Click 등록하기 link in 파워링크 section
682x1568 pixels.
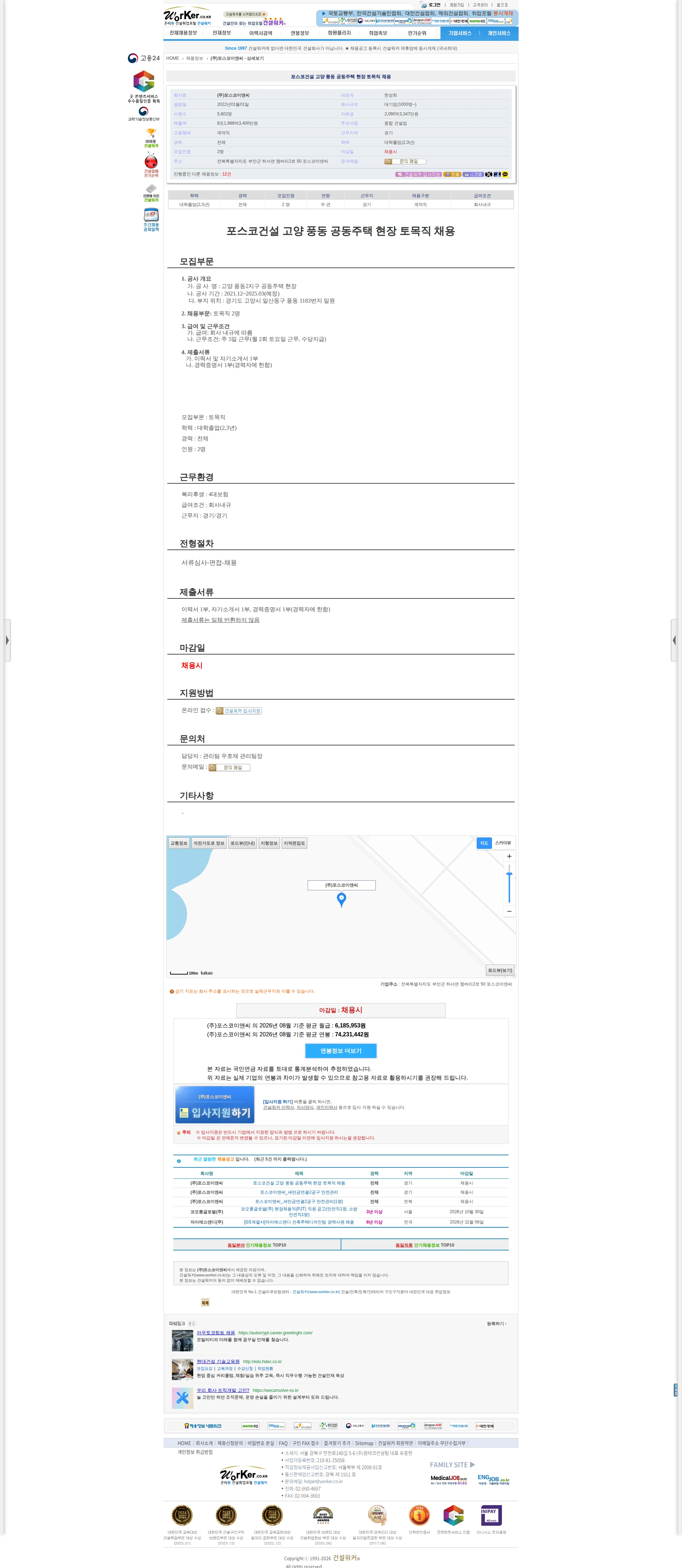pyautogui.click(x=496, y=1324)
